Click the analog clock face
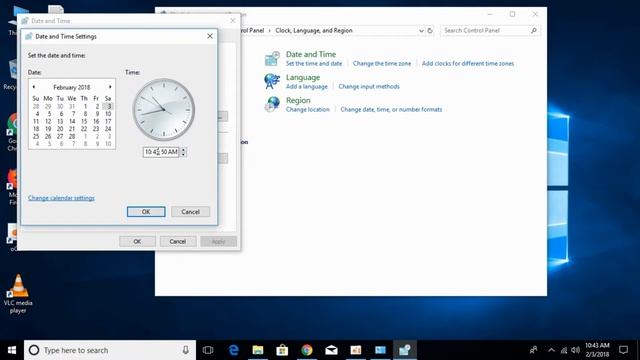This screenshot has height=360, width=640. (x=164, y=110)
